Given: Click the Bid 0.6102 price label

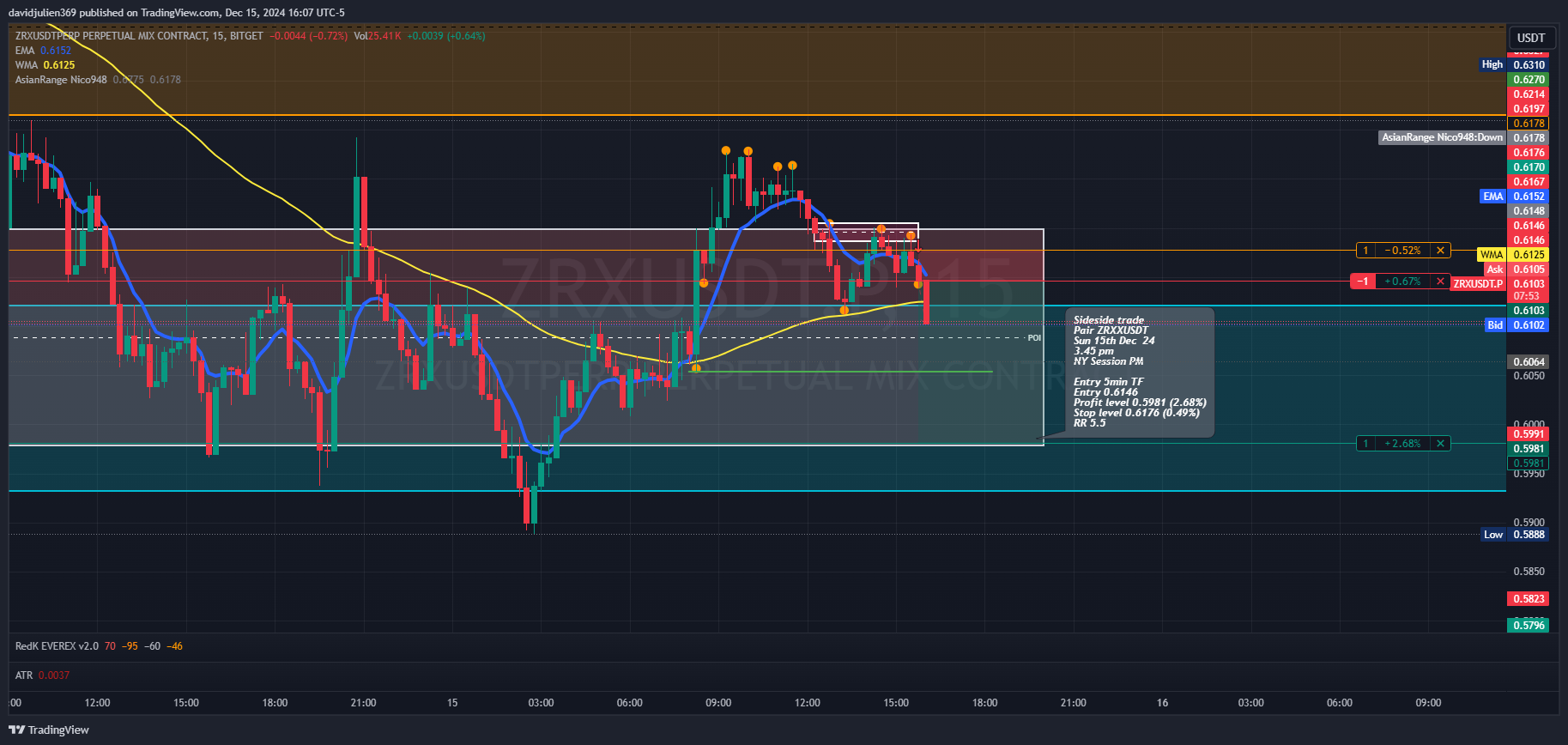Looking at the screenshot, I should (1517, 325).
